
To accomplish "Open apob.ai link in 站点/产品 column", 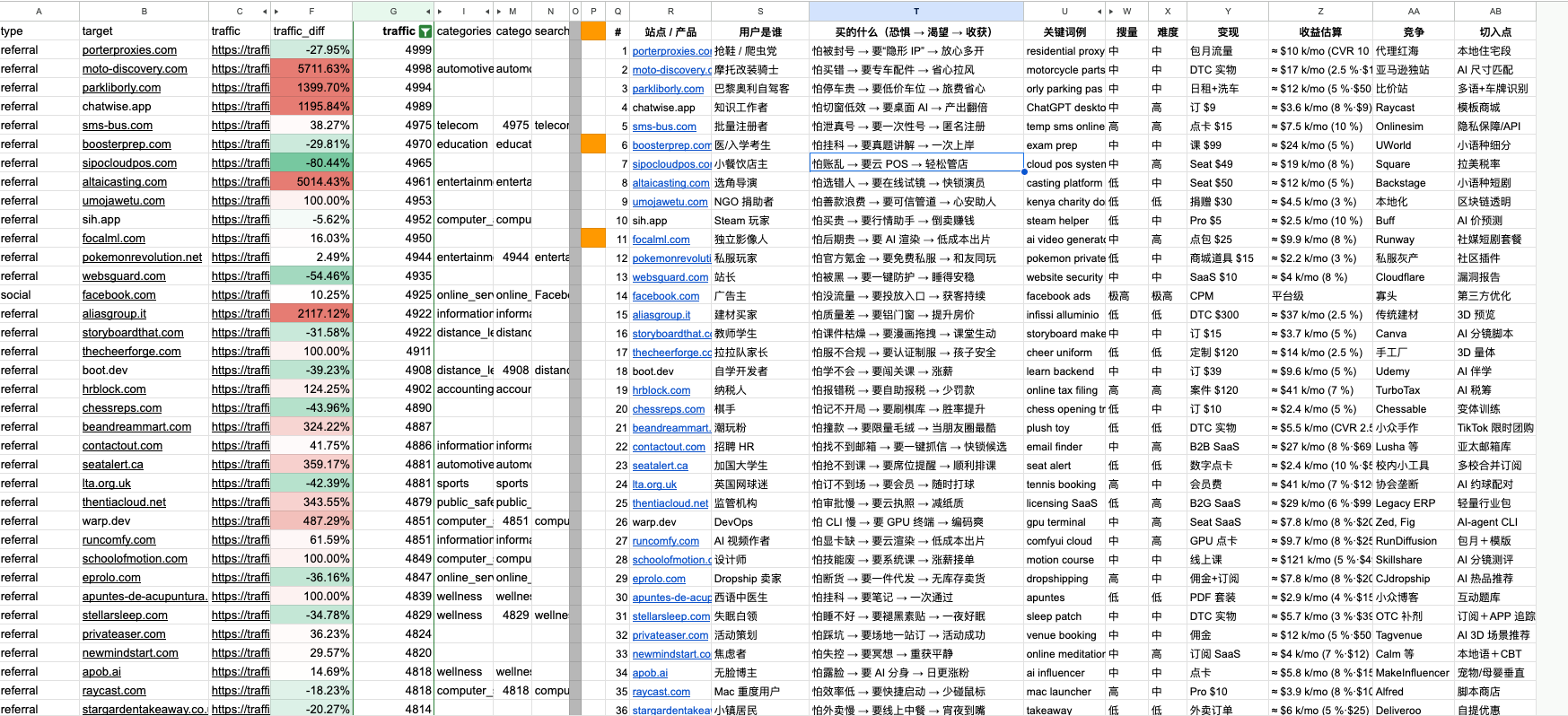I will point(650,673).
